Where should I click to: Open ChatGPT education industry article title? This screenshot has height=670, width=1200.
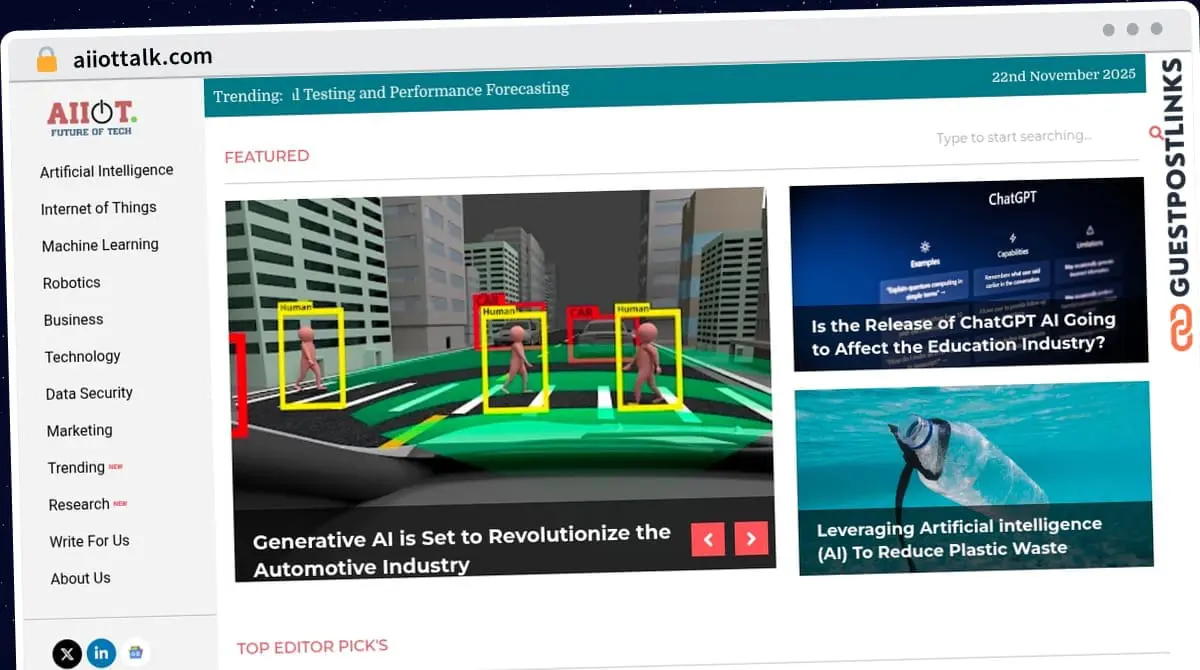point(964,334)
